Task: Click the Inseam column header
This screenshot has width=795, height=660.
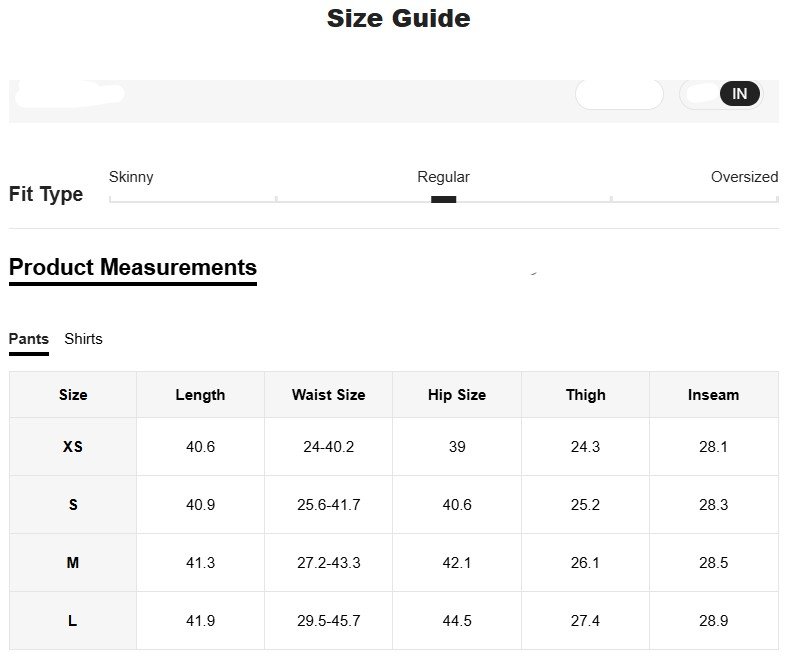Action: [x=713, y=395]
